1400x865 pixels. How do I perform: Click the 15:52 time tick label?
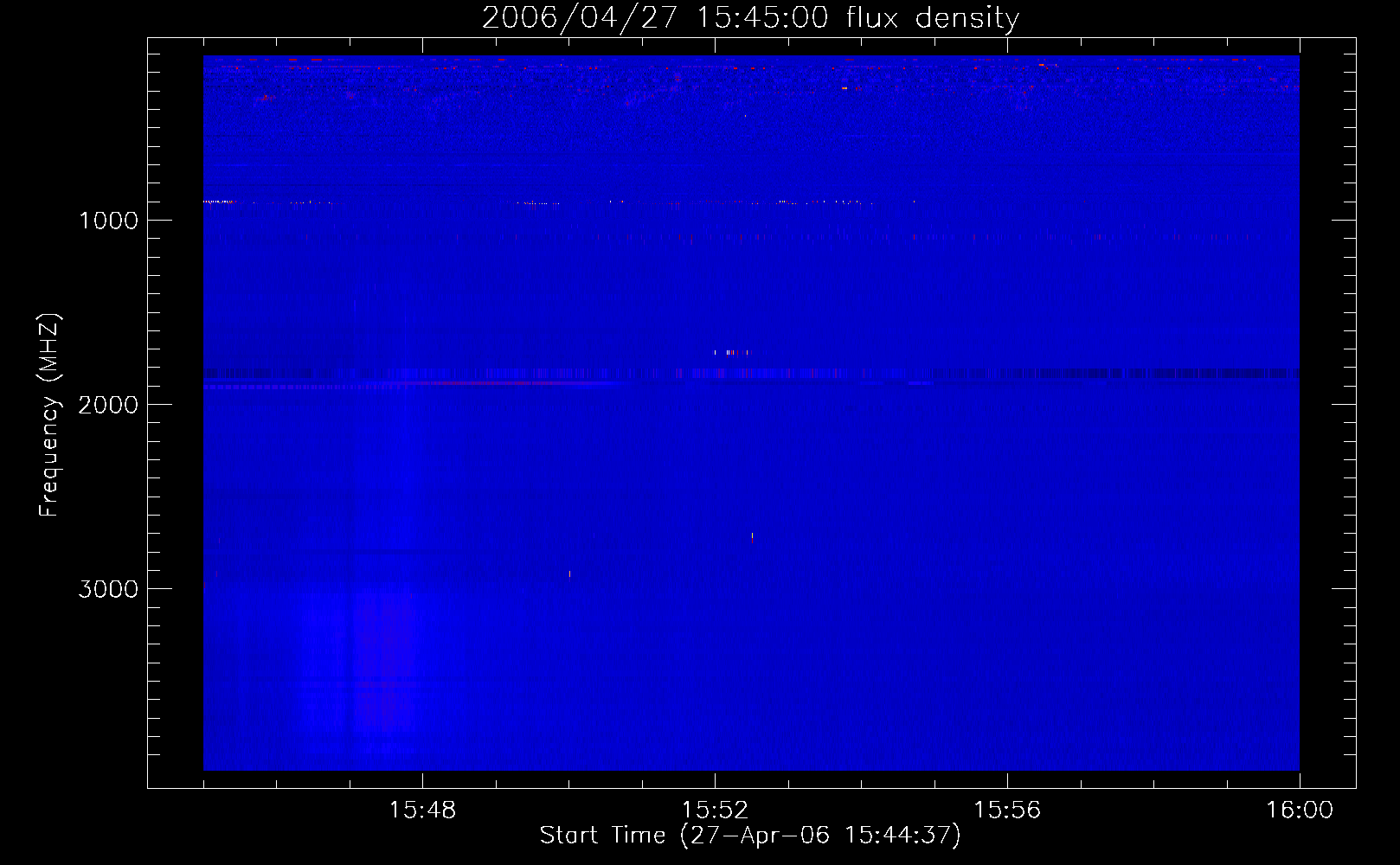tap(715, 811)
